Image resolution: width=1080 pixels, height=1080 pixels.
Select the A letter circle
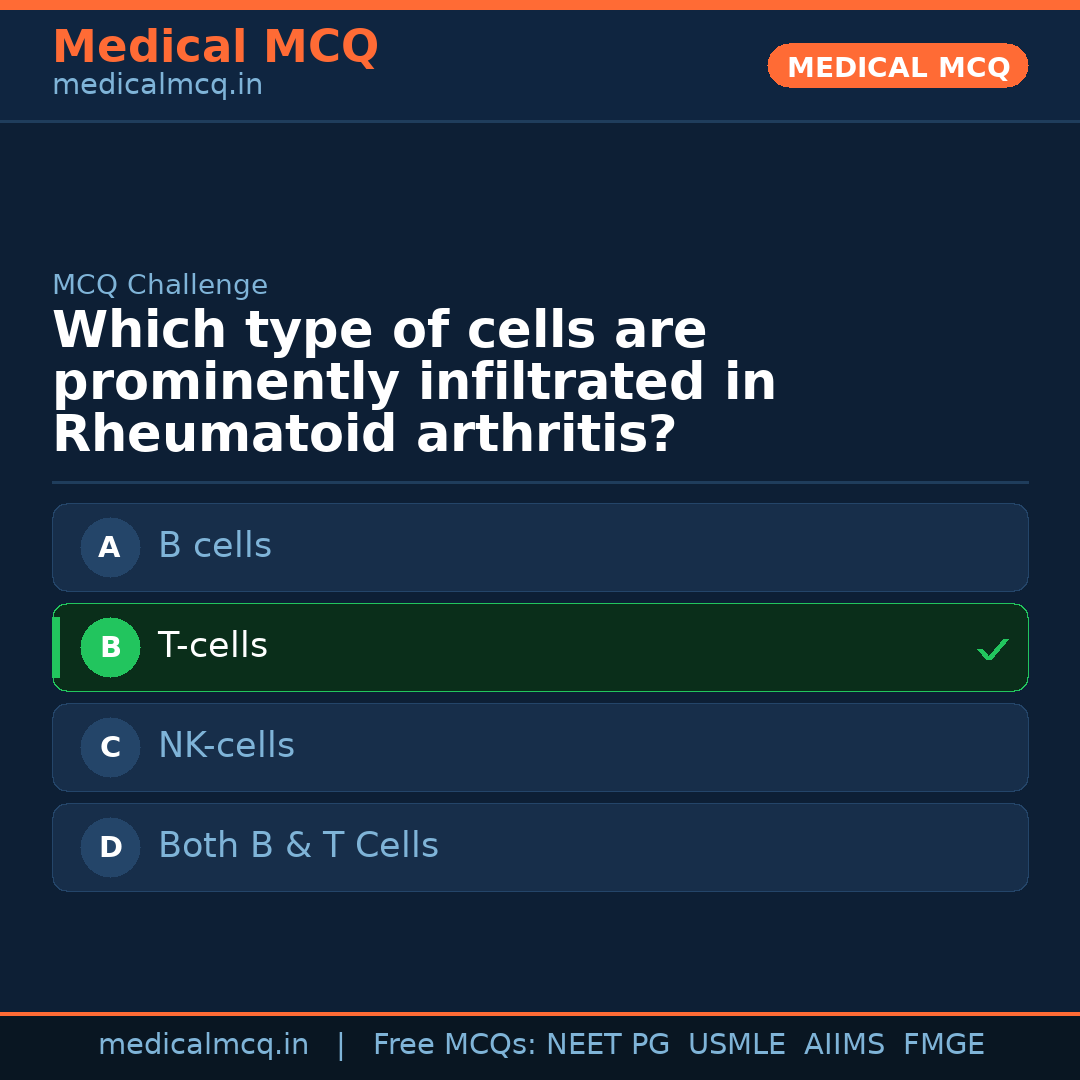pos(110,547)
